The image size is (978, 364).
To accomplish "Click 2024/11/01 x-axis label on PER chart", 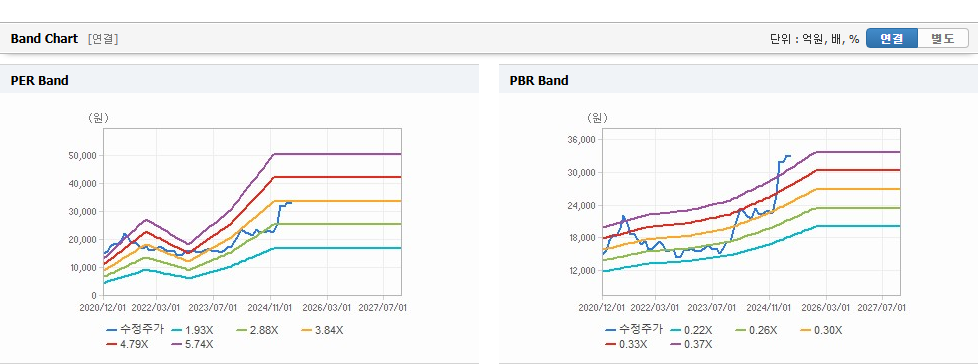I will click(x=271, y=307).
